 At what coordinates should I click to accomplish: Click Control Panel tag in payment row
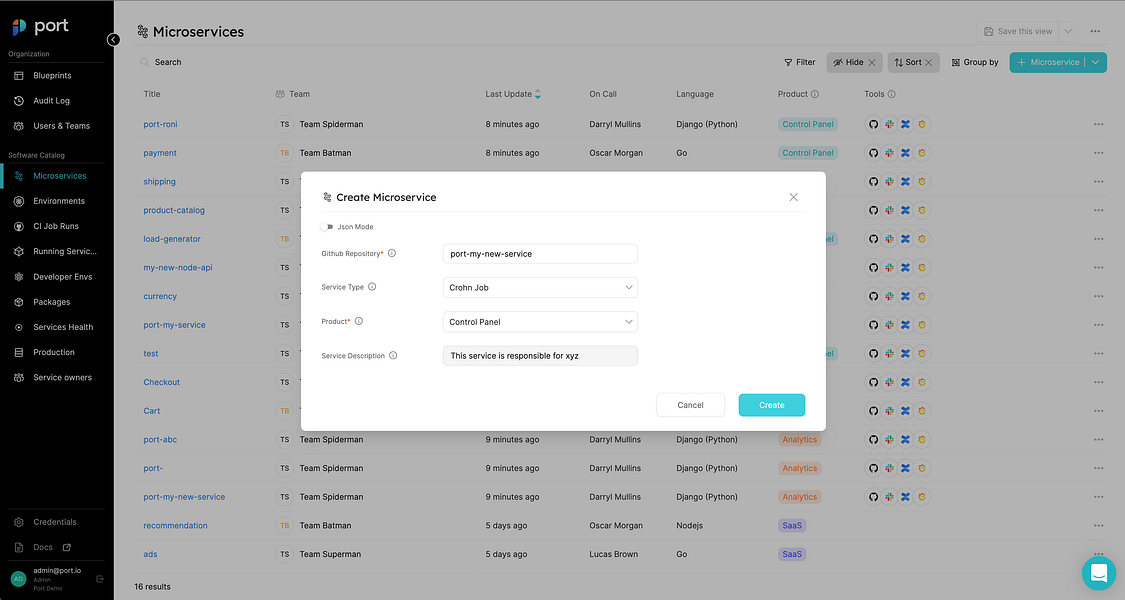click(808, 153)
